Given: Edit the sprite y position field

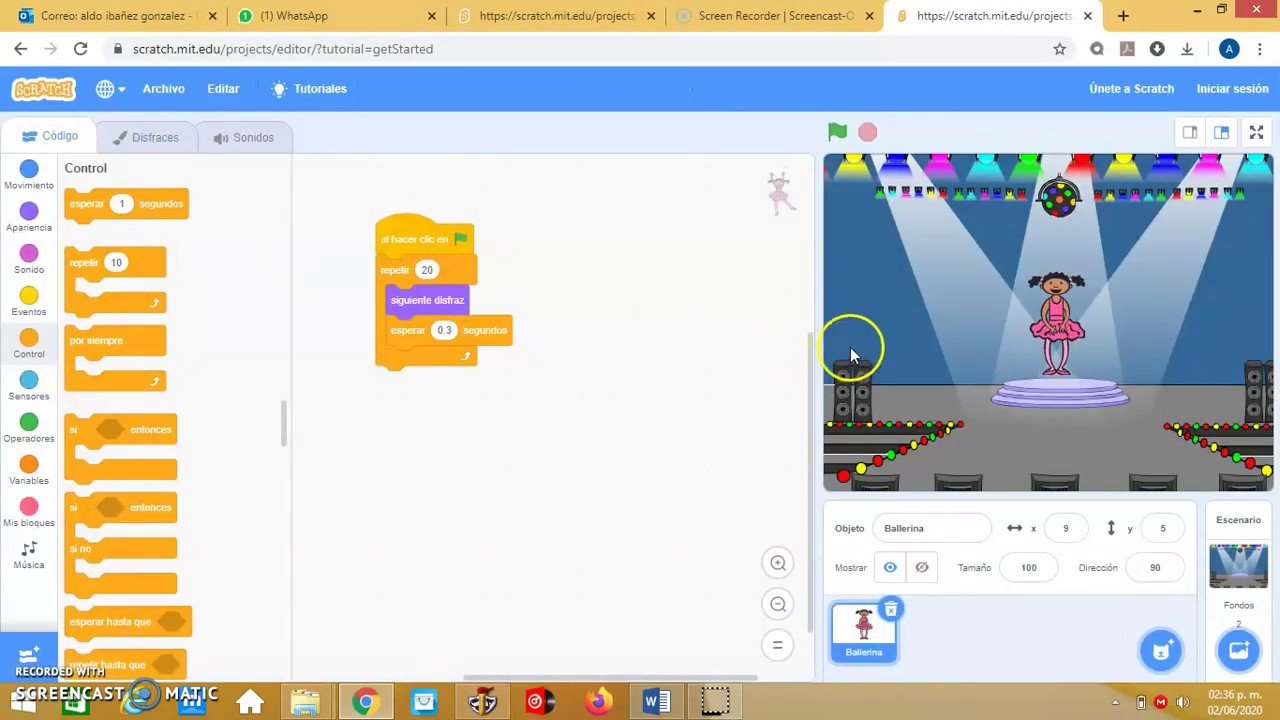Looking at the screenshot, I should pos(1162,528).
